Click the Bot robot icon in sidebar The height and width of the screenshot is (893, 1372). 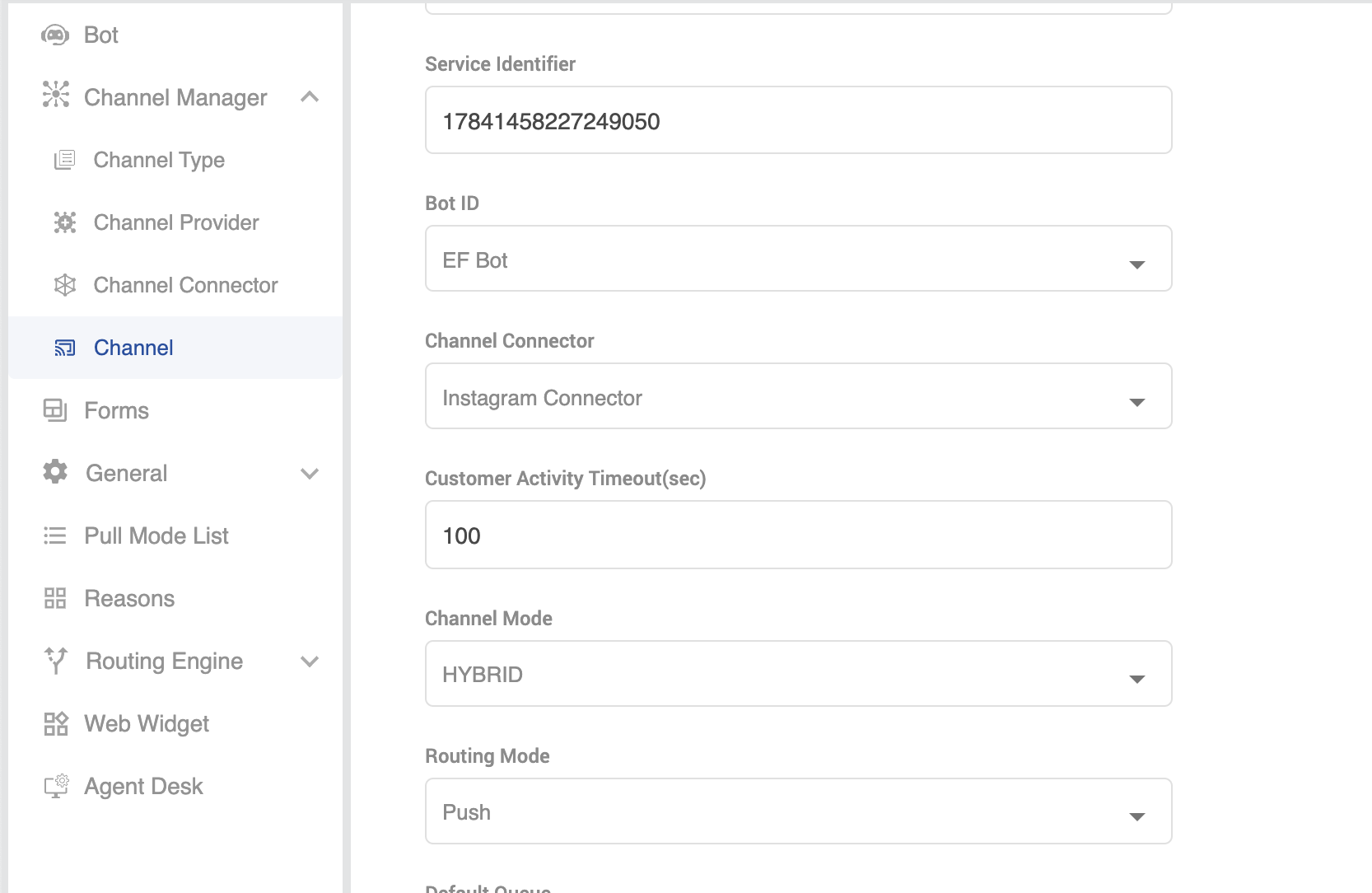(x=55, y=35)
